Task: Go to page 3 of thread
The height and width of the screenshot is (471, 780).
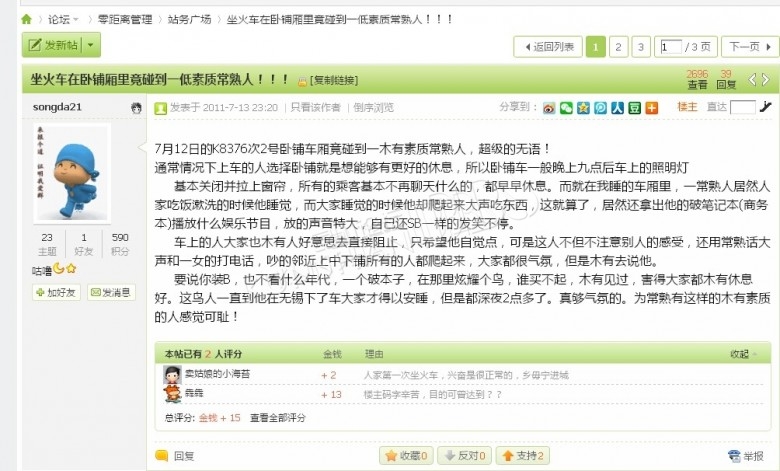Action: point(641,47)
